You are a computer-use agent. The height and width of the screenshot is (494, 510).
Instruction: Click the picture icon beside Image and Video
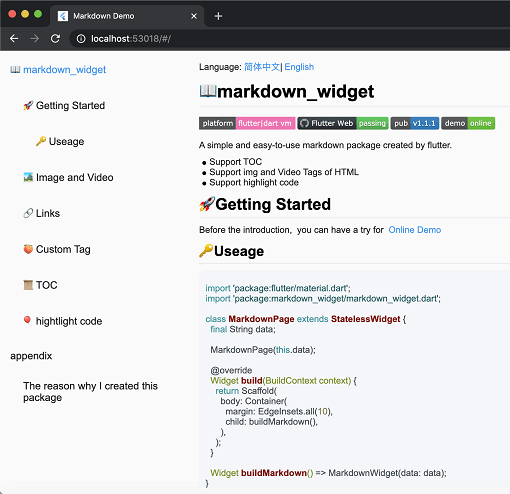coord(28,177)
